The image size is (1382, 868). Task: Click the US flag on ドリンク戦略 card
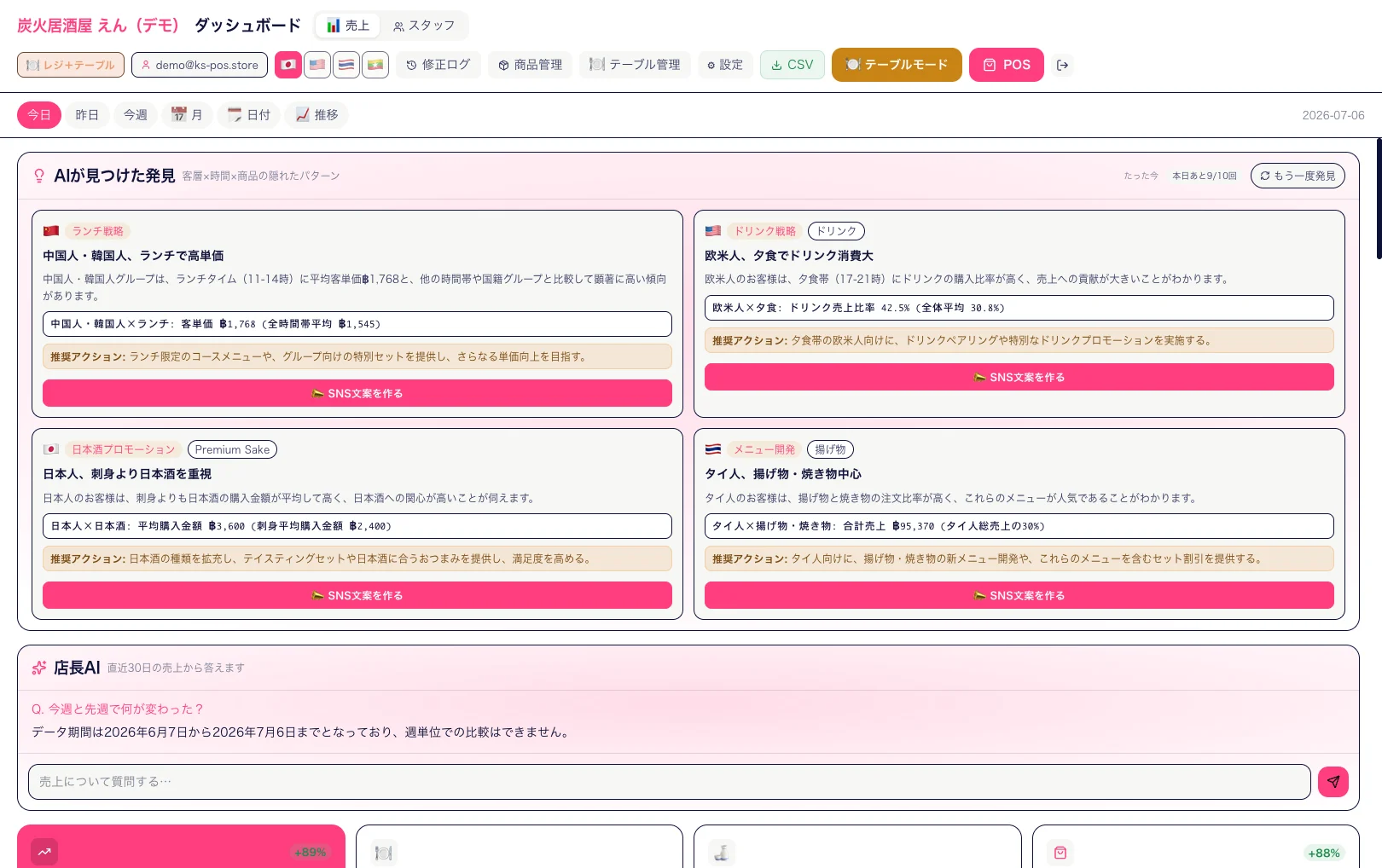[713, 231]
